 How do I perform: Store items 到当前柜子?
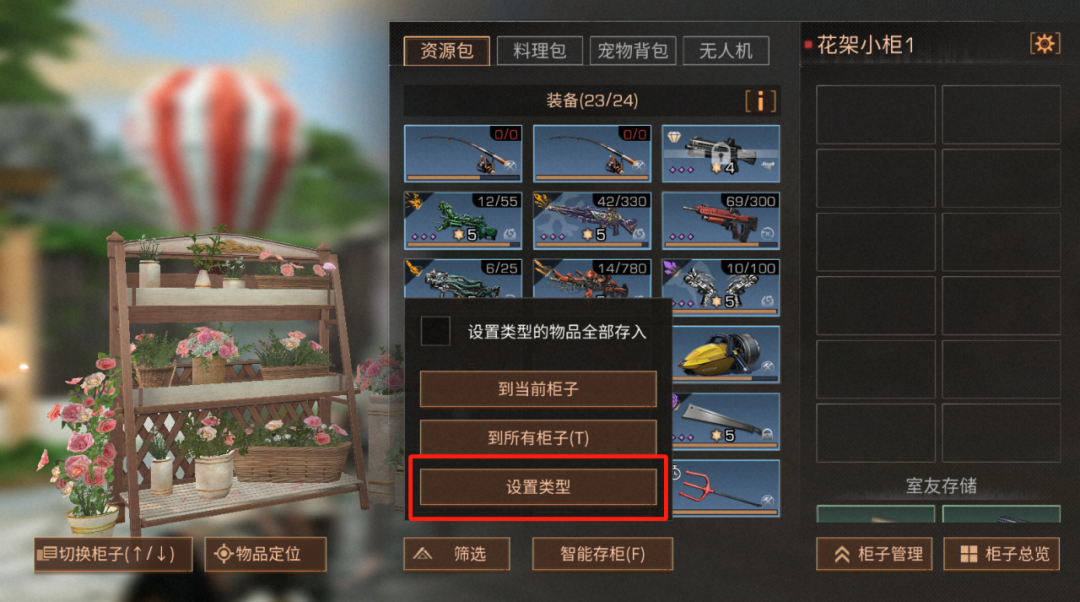[538, 389]
